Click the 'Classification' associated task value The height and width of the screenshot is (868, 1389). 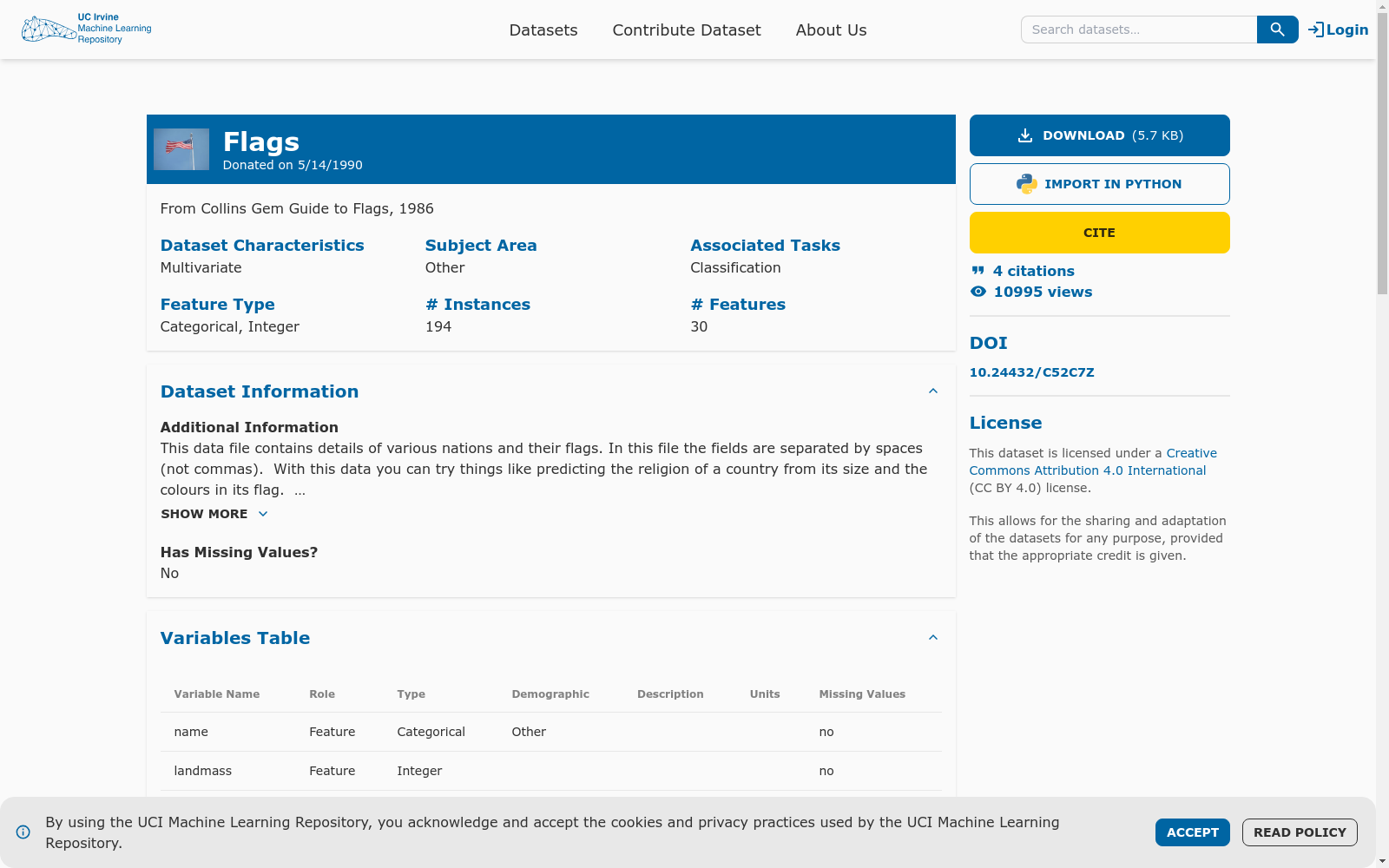735,267
